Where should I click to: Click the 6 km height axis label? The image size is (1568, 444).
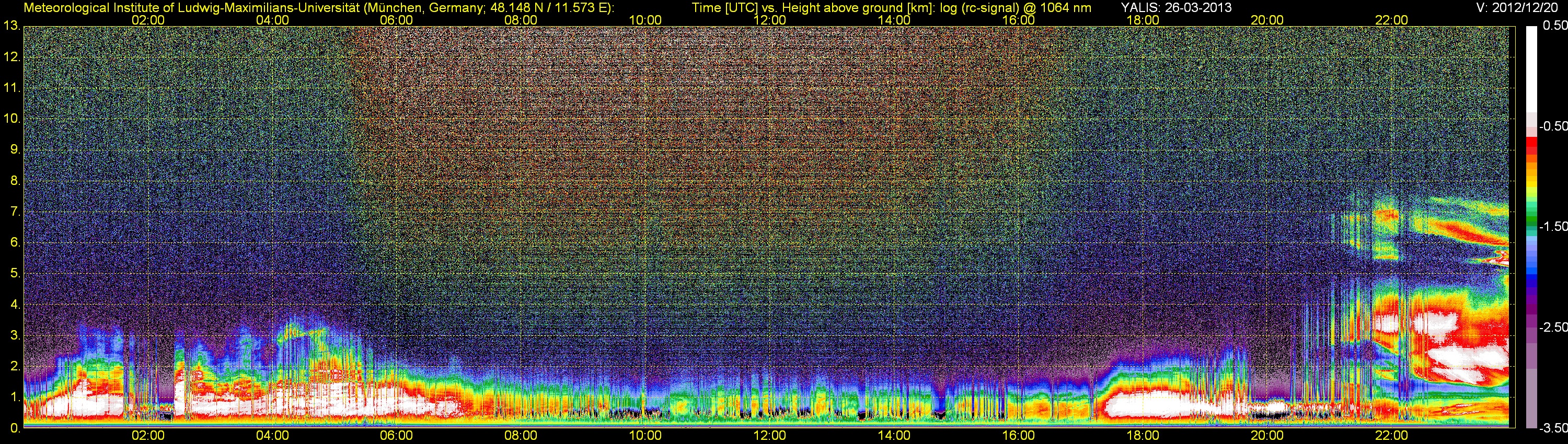click(15, 243)
